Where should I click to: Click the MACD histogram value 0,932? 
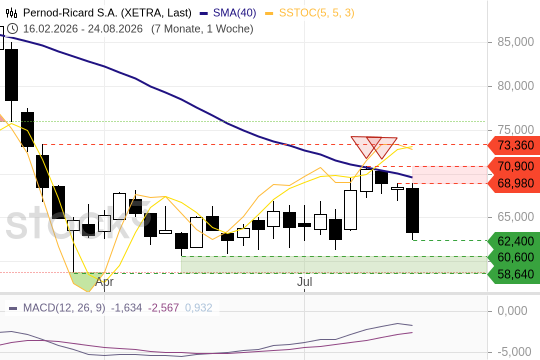(x=199, y=308)
